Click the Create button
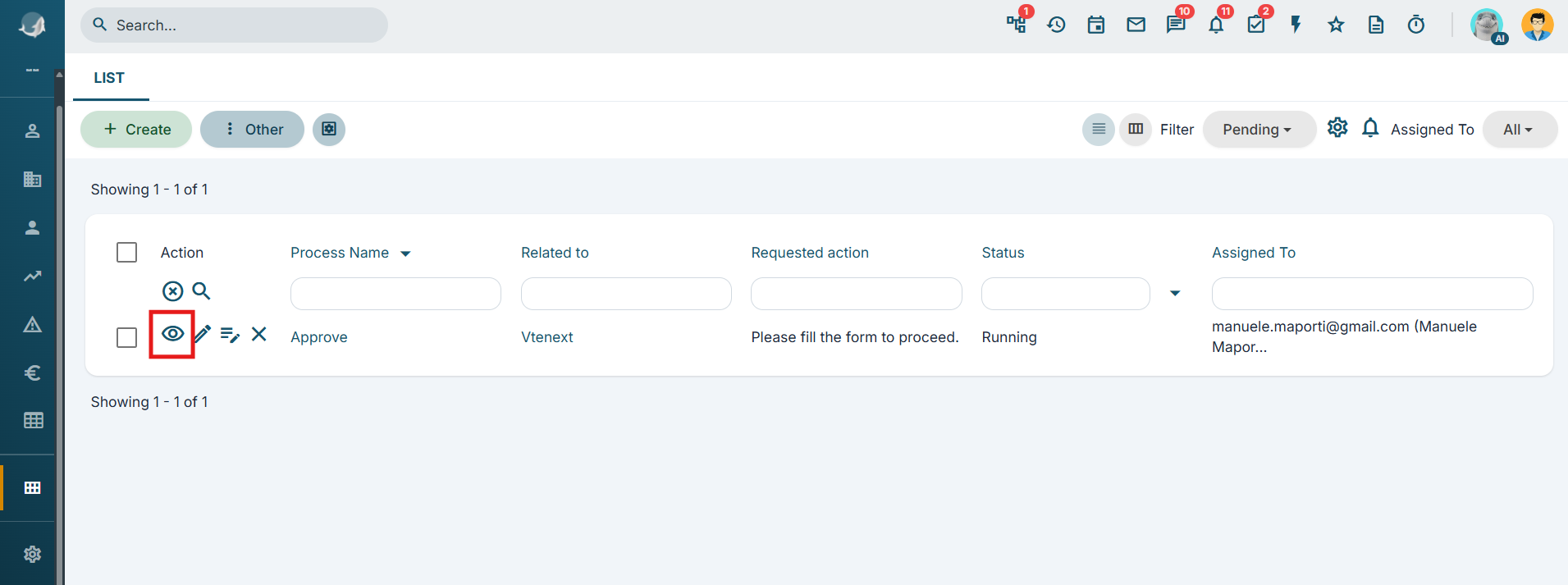This screenshot has width=1568, height=585. (x=136, y=130)
